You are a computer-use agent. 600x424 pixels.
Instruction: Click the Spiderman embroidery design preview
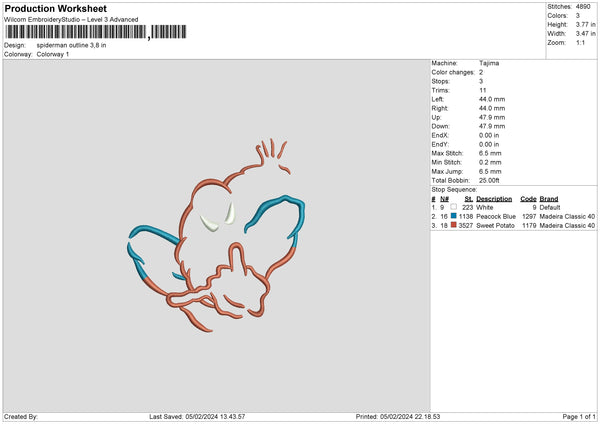(216, 235)
